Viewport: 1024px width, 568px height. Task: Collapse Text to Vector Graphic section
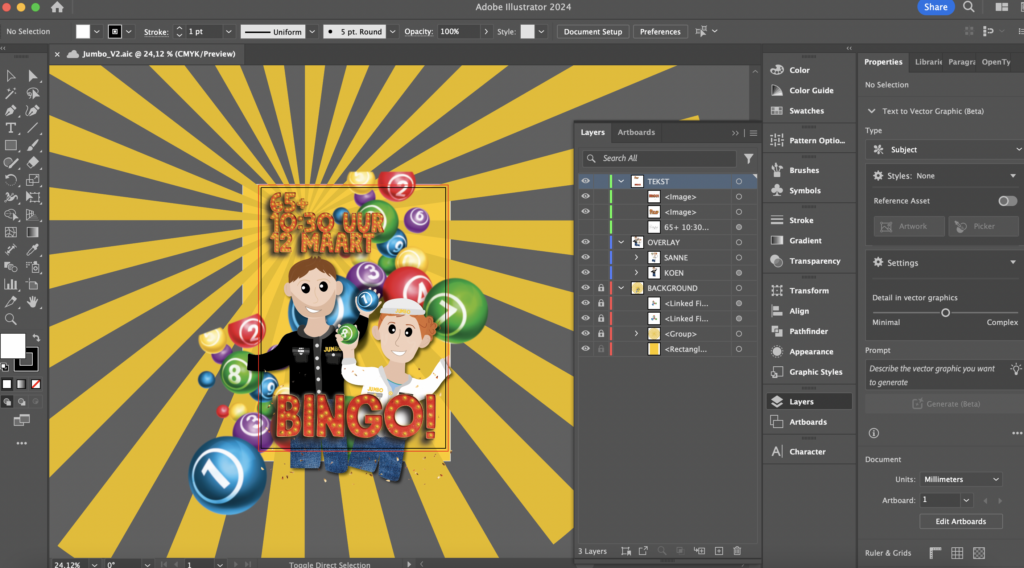(x=871, y=111)
